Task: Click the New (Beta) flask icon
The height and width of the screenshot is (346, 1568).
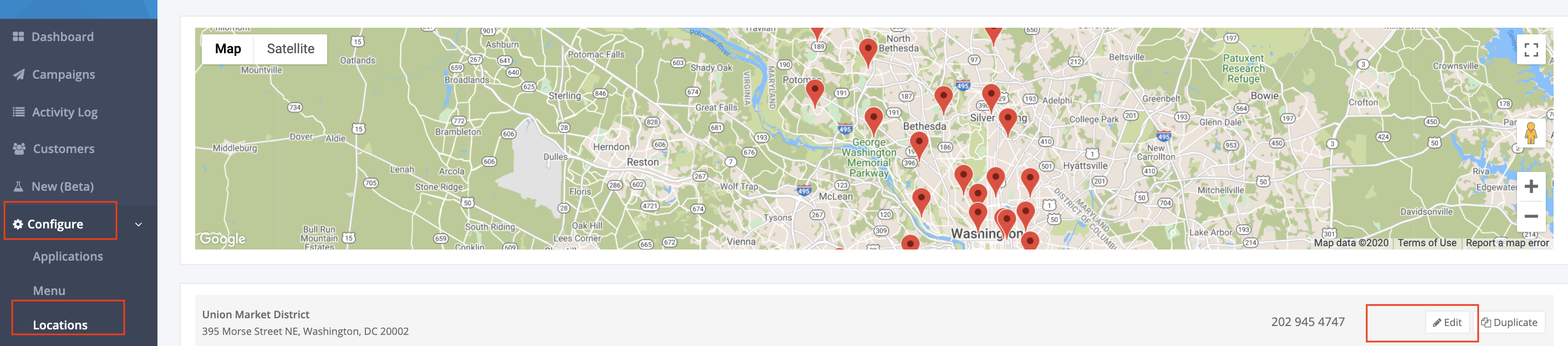Action: [x=18, y=186]
